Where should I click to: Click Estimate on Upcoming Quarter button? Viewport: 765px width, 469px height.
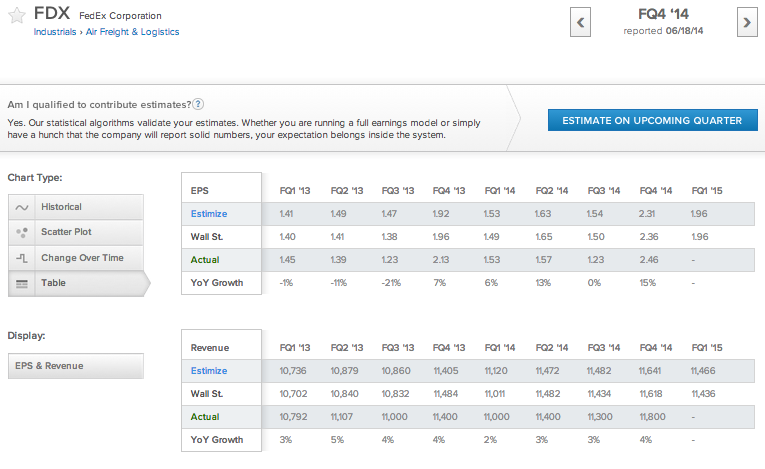652,120
